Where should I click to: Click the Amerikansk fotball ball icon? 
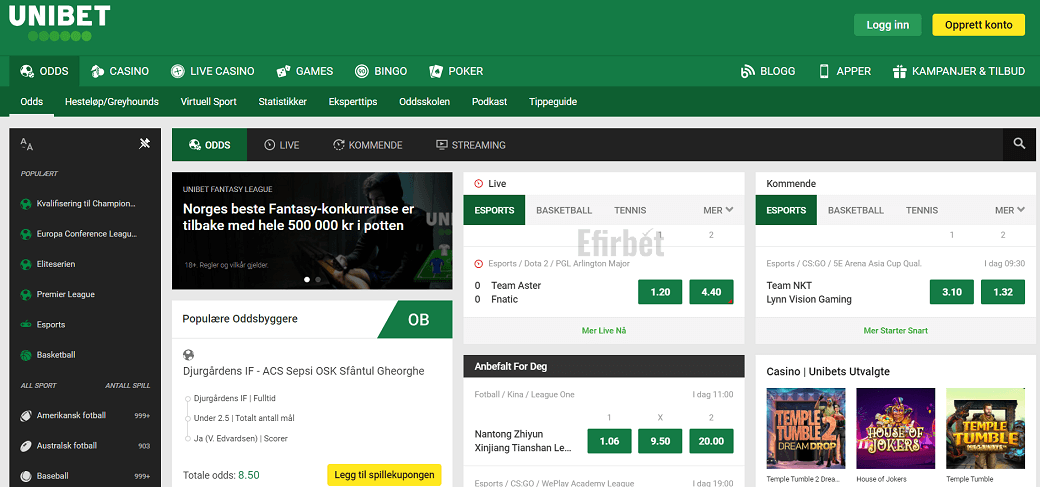pyautogui.click(x=26, y=415)
